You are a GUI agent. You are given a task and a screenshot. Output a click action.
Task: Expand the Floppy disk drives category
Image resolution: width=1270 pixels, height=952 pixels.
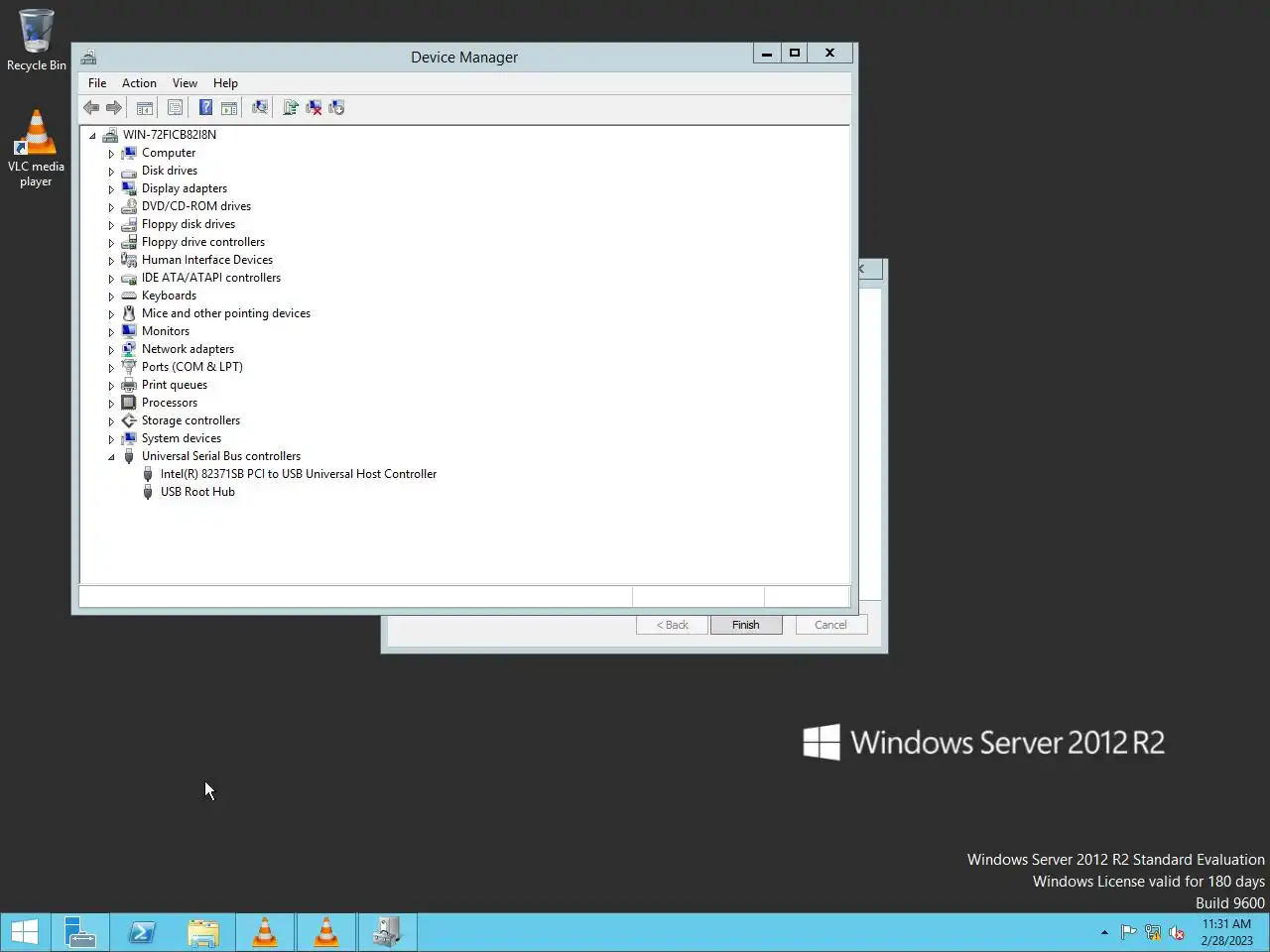(x=111, y=225)
